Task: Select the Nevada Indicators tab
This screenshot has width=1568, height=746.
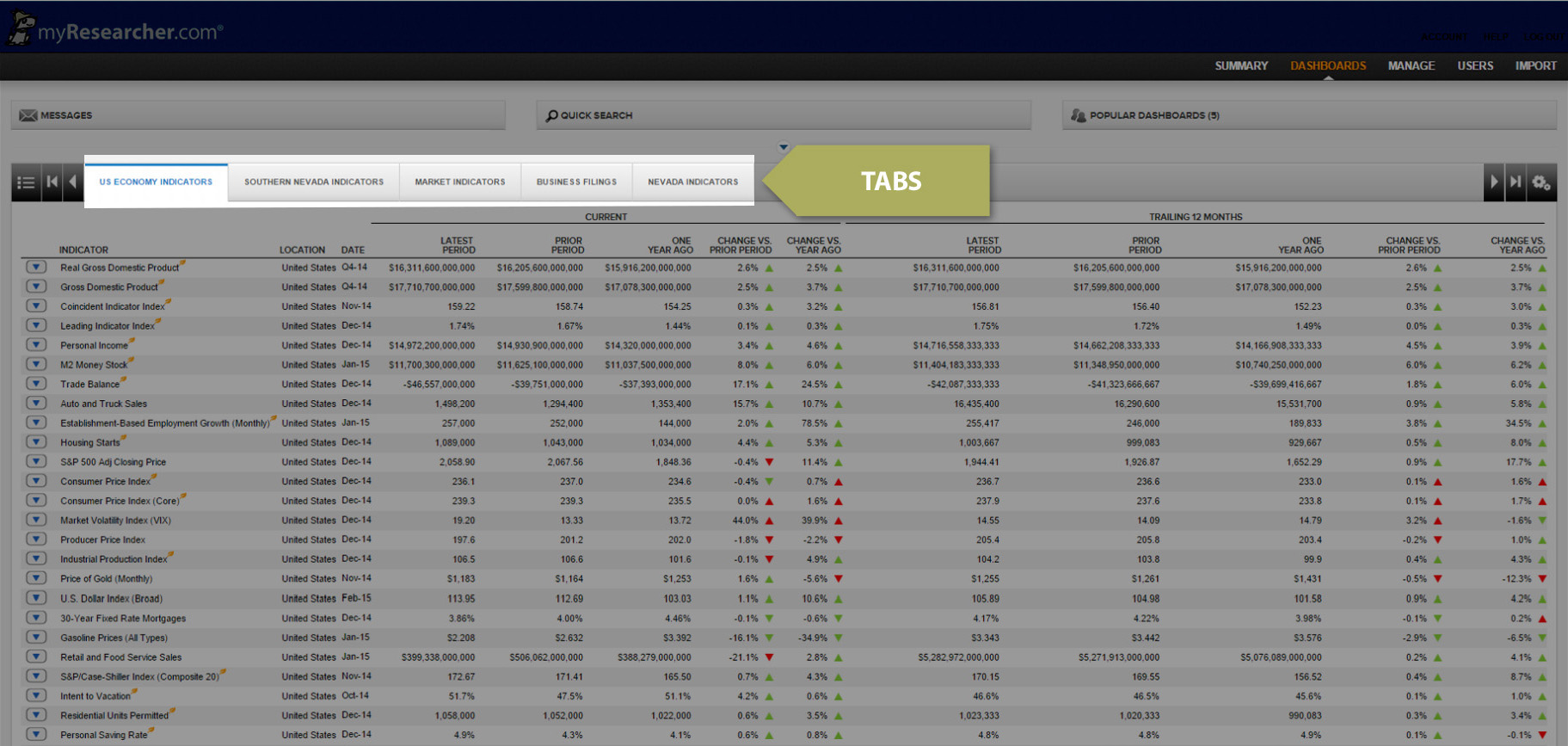Action: (x=693, y=182)
